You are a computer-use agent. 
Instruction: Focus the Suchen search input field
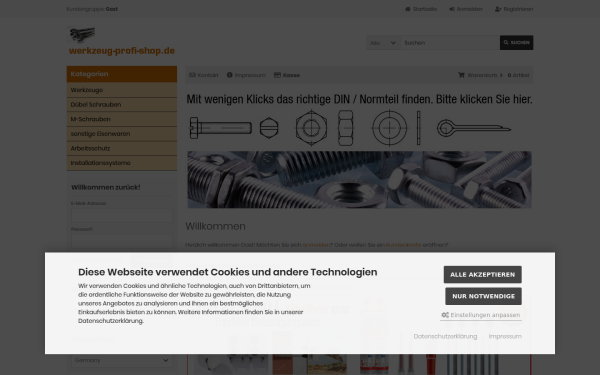coord(450,42)
